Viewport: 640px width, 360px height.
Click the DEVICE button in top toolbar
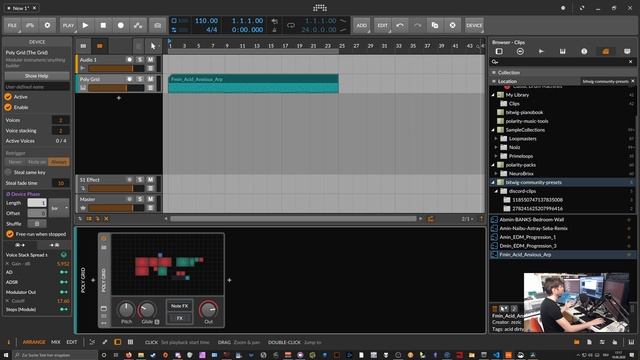point(474,25)
